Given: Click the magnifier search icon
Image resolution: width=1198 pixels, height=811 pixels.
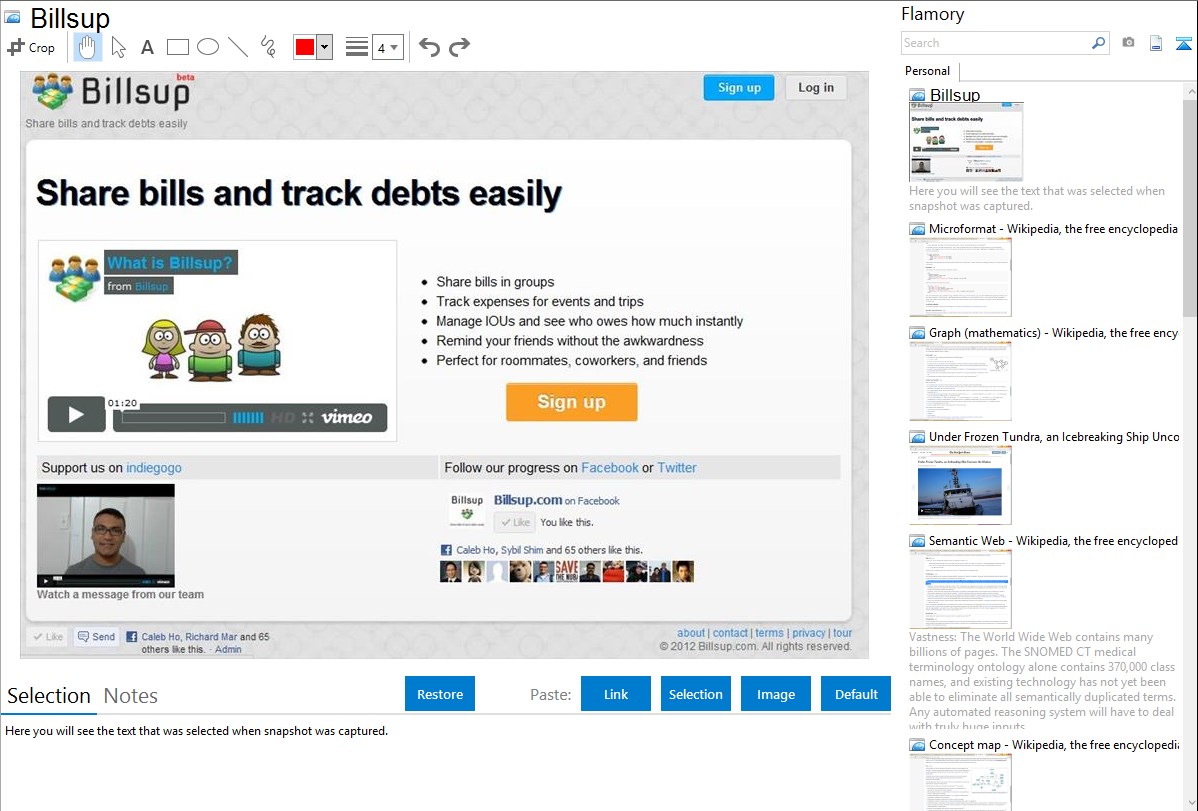Looking at the screenshot, I should point(1099,43).
